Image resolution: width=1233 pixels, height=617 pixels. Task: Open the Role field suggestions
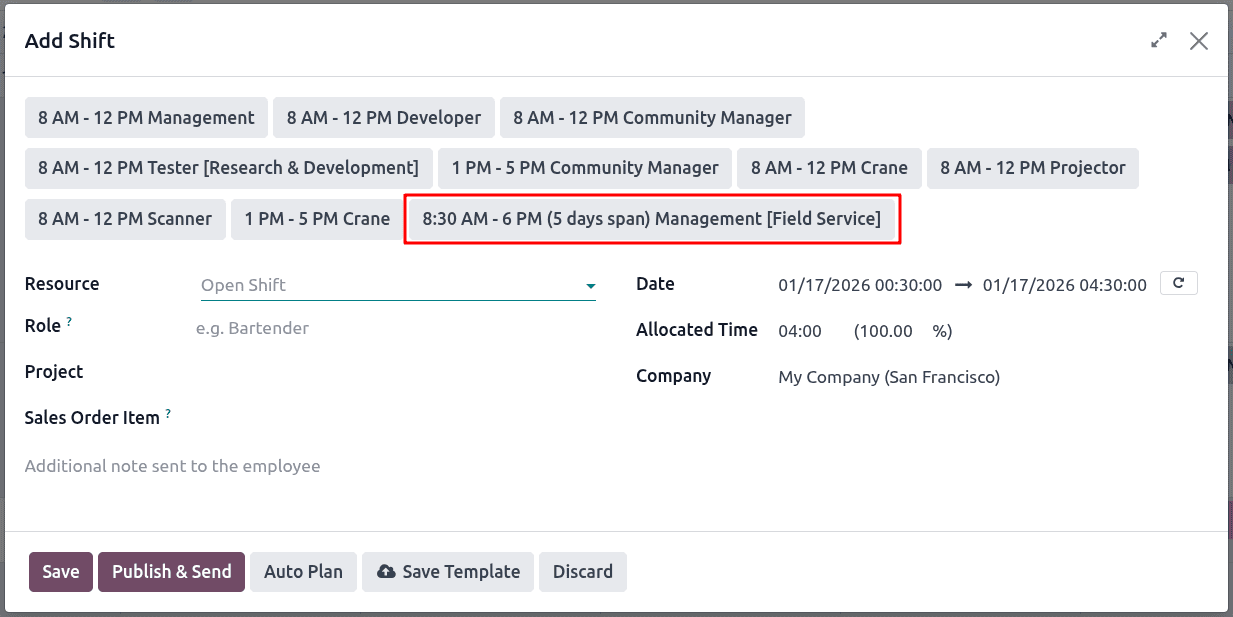pos(300,328)
